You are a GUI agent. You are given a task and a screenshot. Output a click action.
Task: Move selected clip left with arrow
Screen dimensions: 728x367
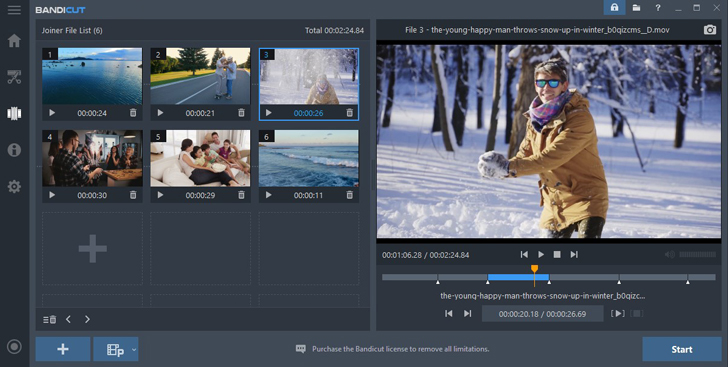pos(68,320)
